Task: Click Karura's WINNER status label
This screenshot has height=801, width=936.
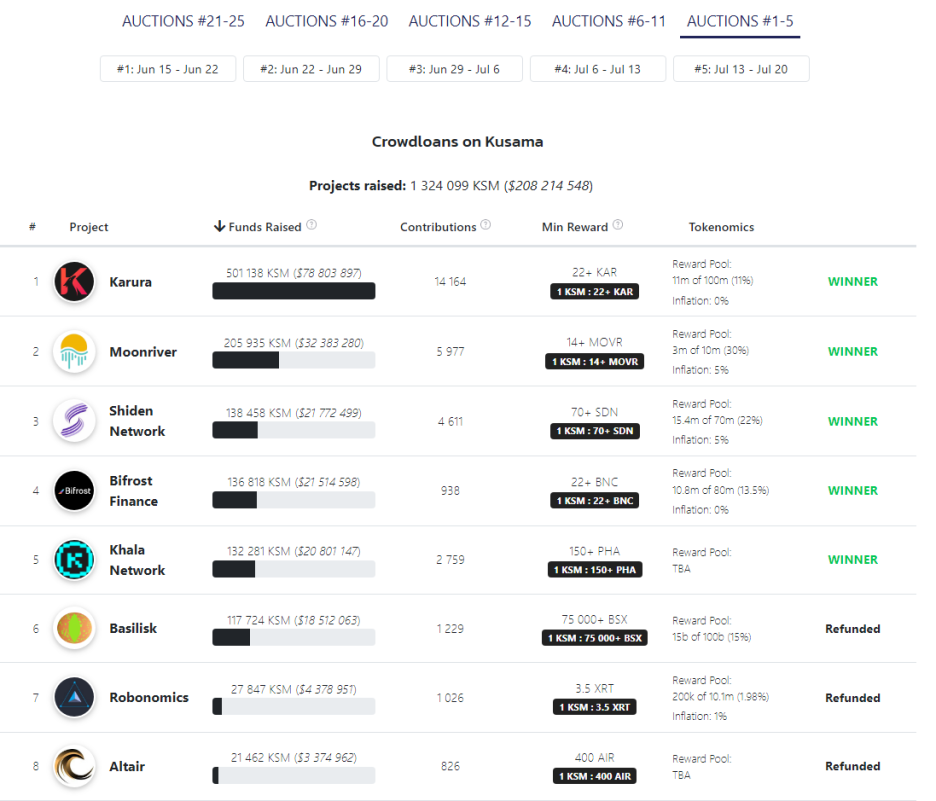Action: point(852,282)
